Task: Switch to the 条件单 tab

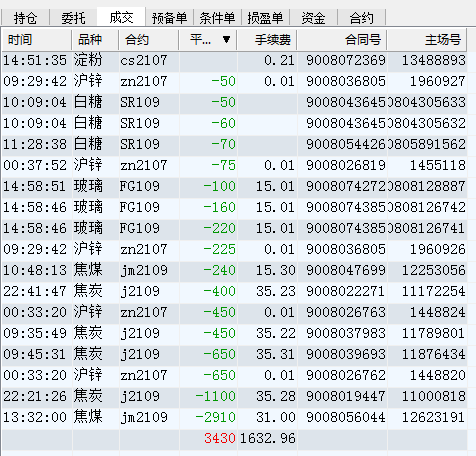Action: coord(217,18)
